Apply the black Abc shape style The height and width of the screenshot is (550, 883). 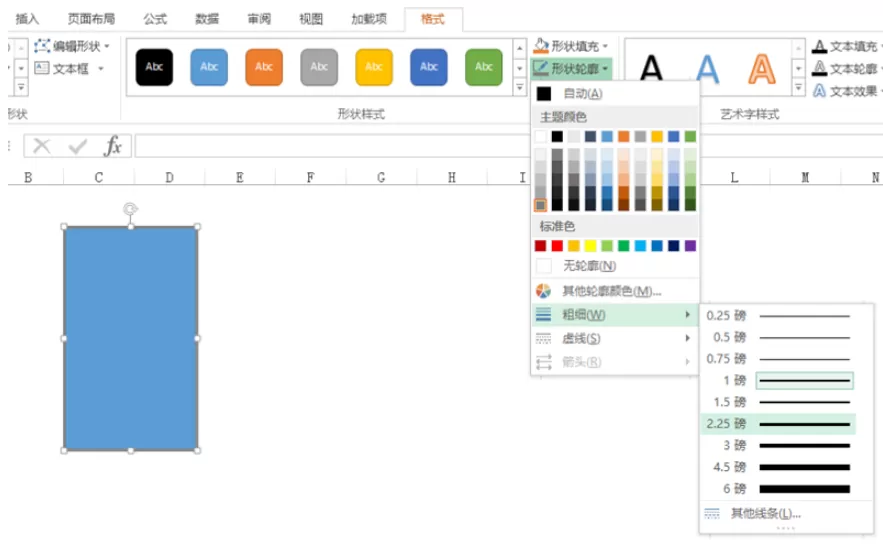(154, 67)
